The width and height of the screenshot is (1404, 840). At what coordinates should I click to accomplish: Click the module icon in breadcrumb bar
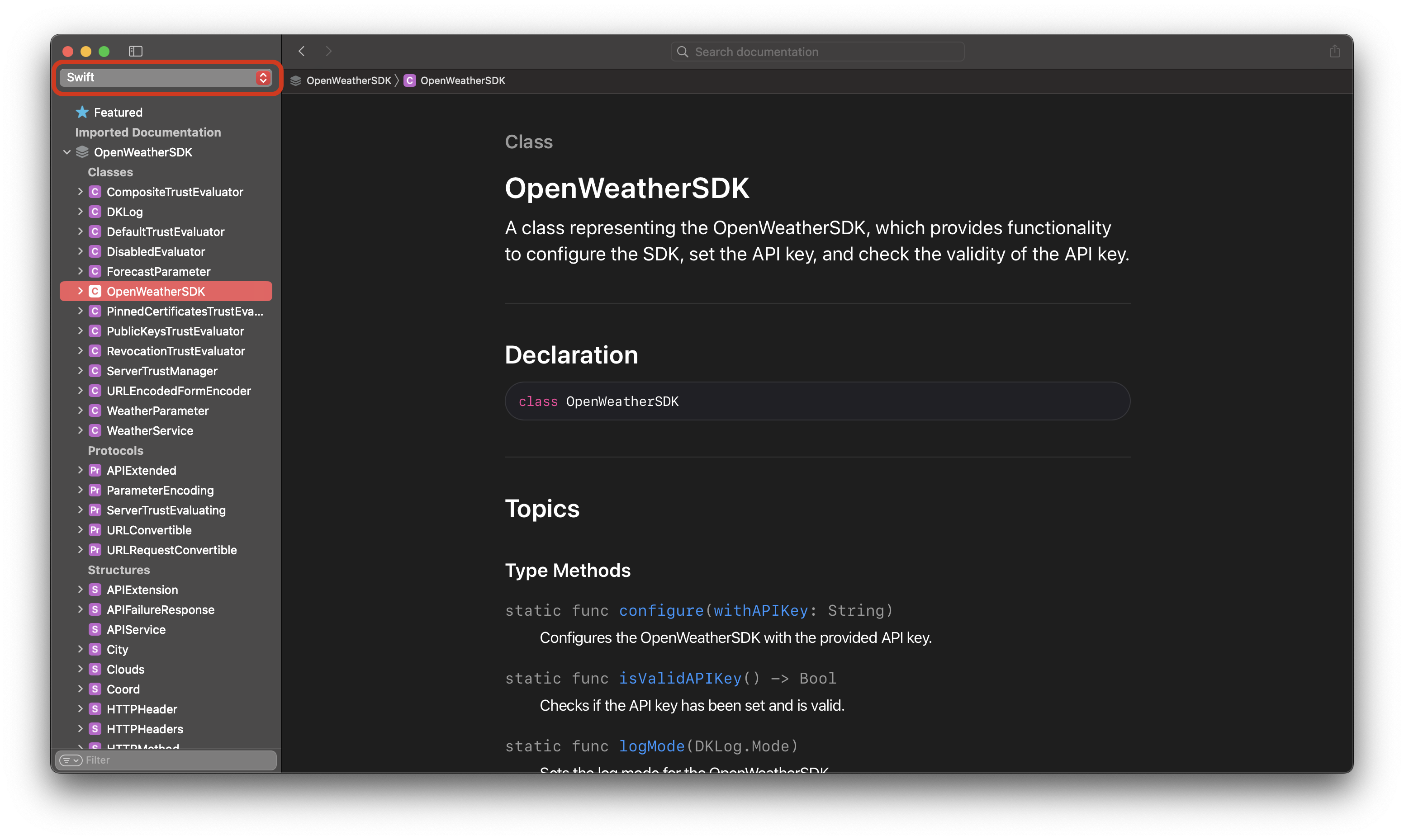[295, 80]
